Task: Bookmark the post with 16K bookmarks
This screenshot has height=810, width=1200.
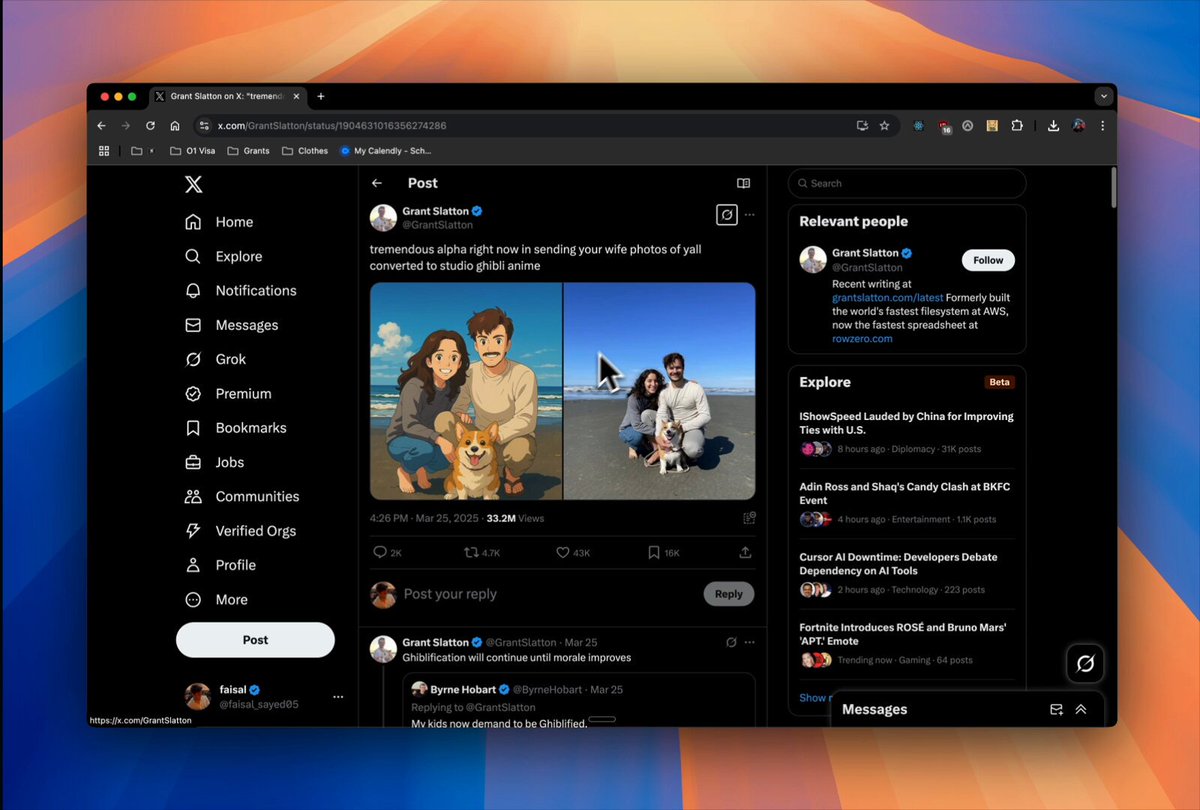Action: [663, 552]
